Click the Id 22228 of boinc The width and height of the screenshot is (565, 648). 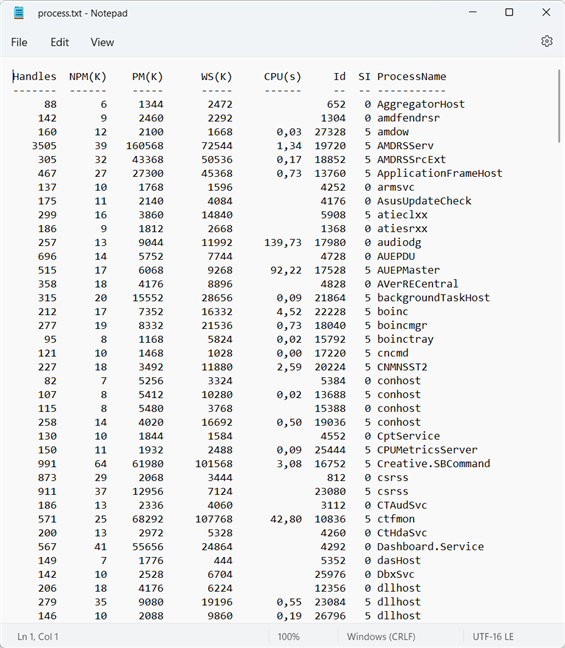tap(330, 312)
